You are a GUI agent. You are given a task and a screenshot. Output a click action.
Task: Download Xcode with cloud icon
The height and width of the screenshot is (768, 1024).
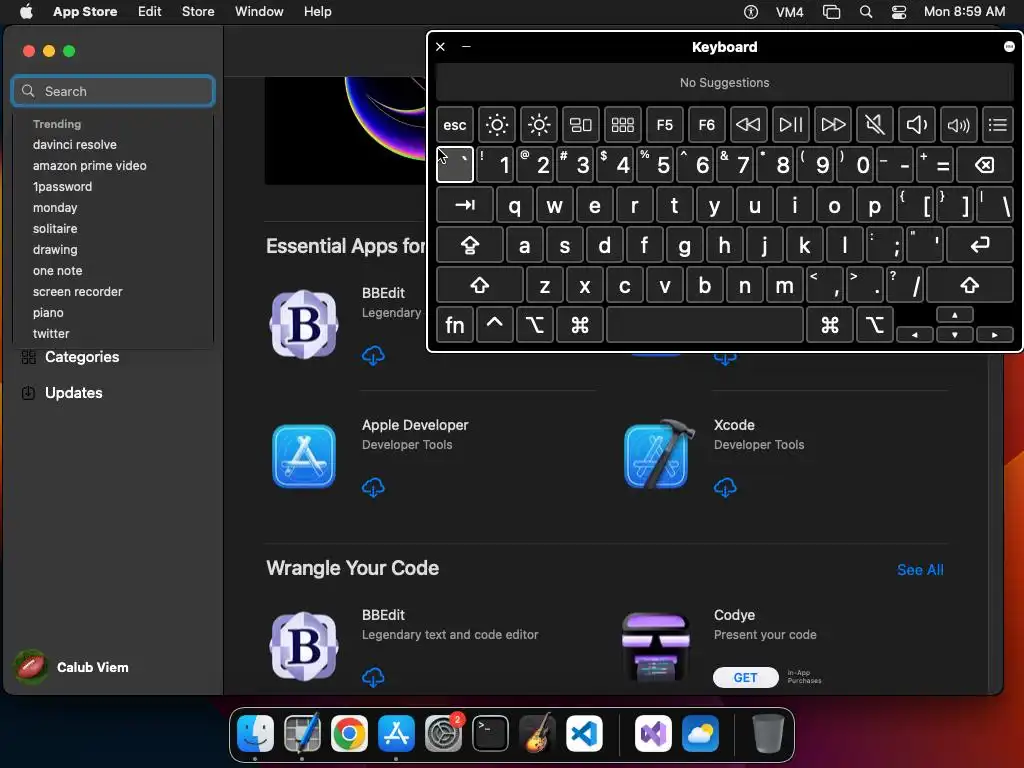click(725, 487)
